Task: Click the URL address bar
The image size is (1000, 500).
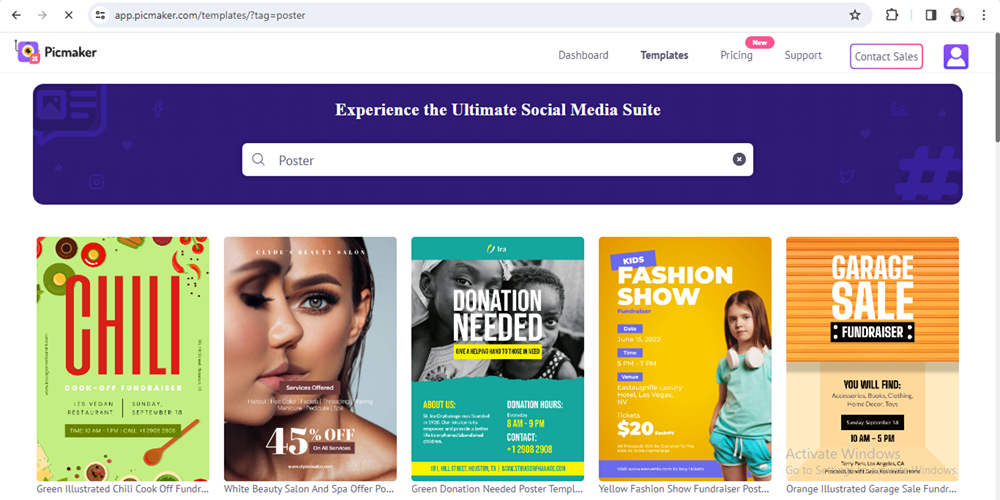Action: pos(478,15)
